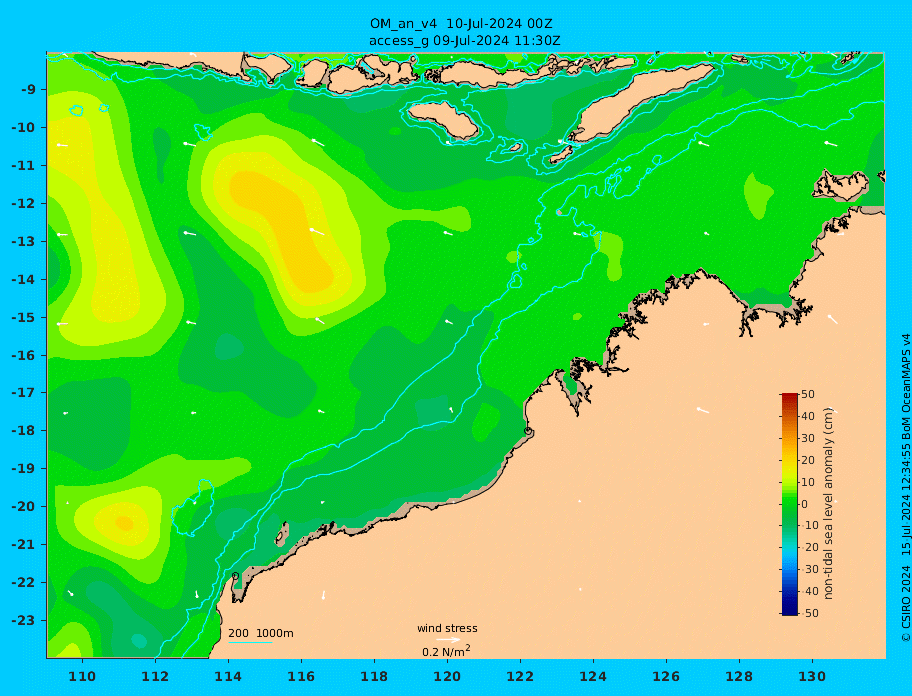Click the longitude axis label "120"
Screen dimensions: 912x696
[447, 676]
